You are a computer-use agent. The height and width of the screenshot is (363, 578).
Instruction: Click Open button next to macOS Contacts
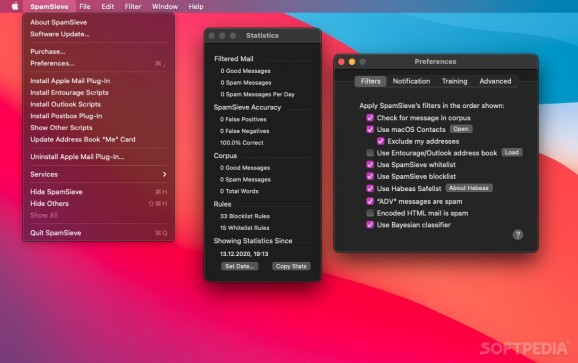tap(461, 129)
